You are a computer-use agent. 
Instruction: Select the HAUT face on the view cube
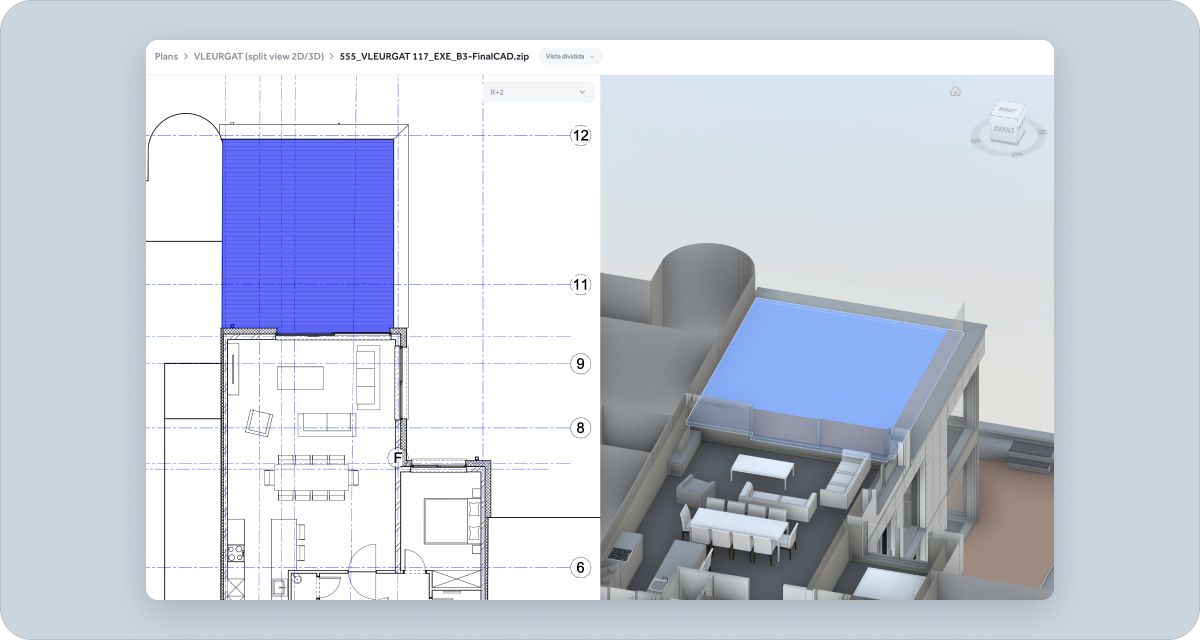[1007, 110]
